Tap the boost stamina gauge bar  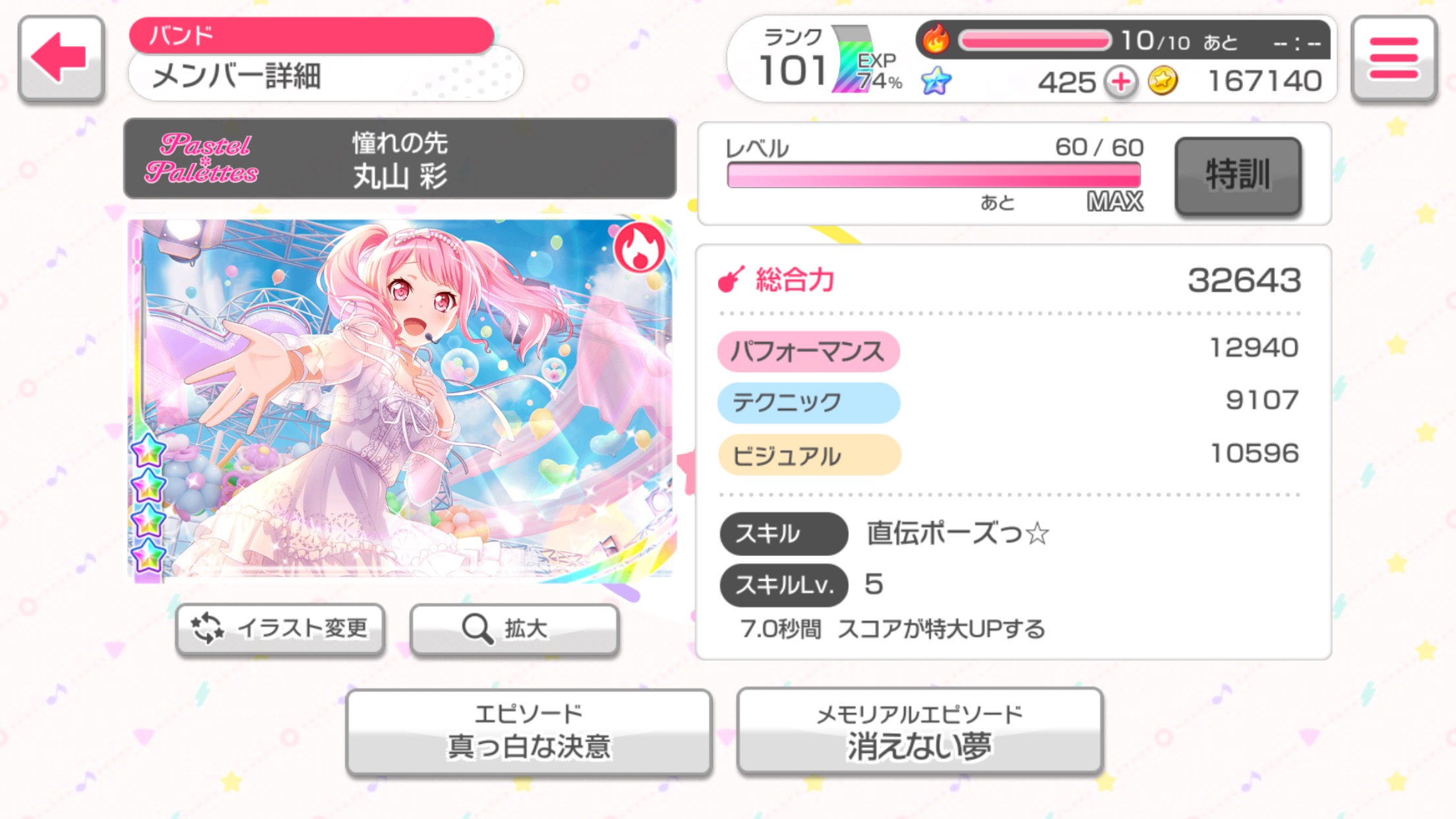click(1034, 41)
